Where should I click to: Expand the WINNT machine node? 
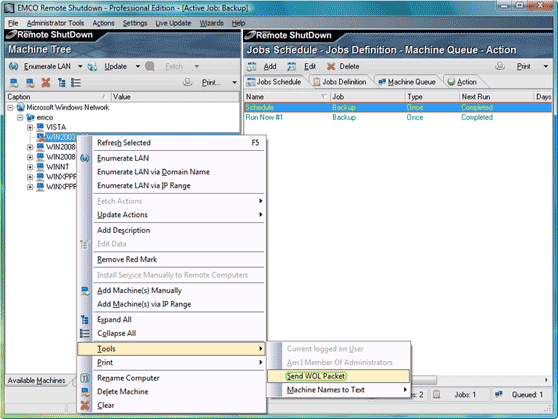click(30, 167)
